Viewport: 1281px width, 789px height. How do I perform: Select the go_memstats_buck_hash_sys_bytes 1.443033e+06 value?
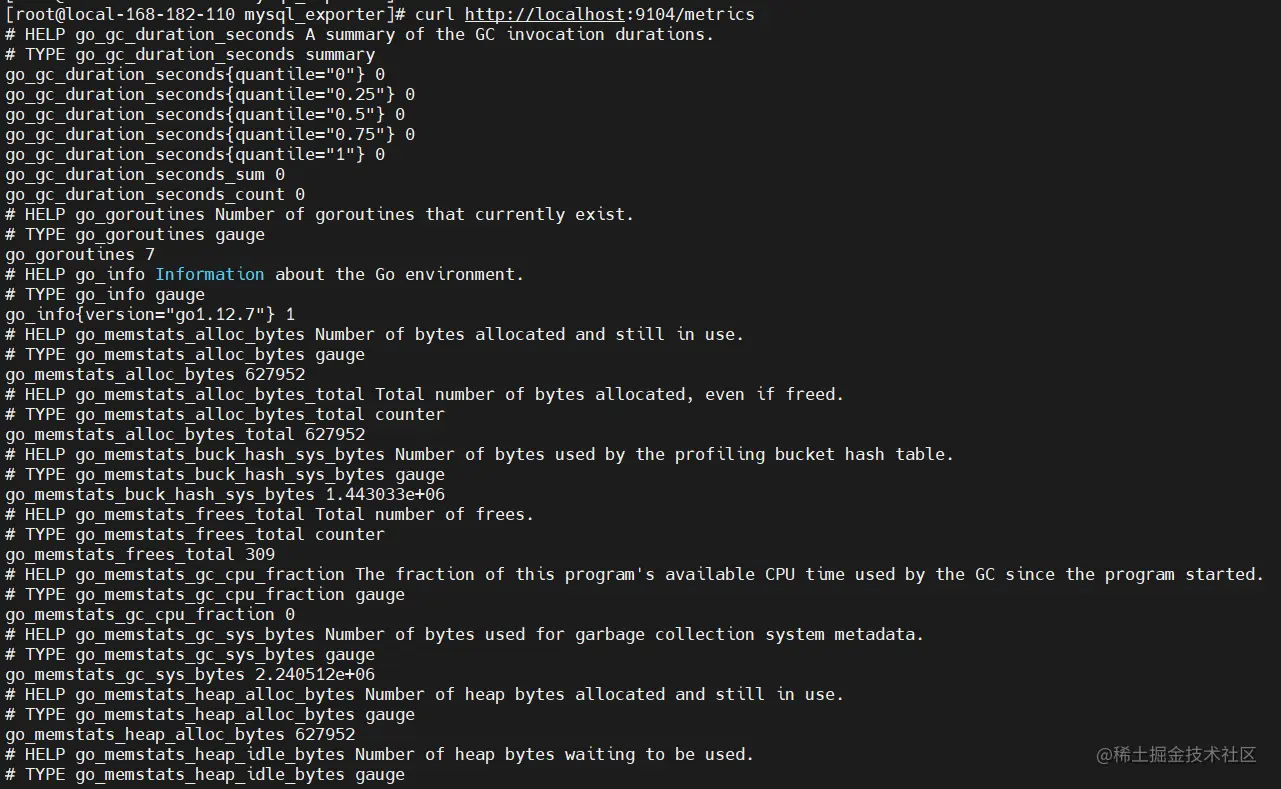pyautogui.click(x=385, y=494)
